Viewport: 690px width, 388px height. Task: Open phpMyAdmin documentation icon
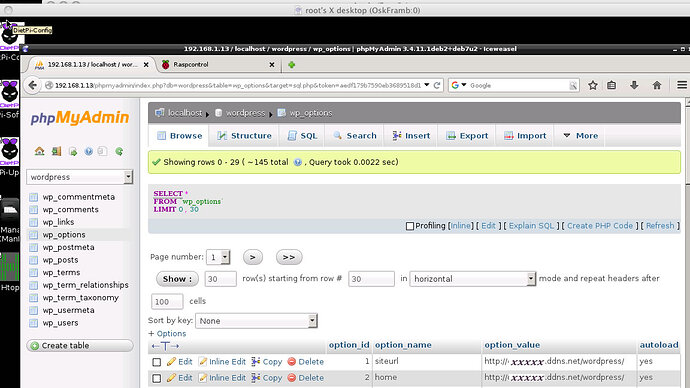[x=88, y=151]
